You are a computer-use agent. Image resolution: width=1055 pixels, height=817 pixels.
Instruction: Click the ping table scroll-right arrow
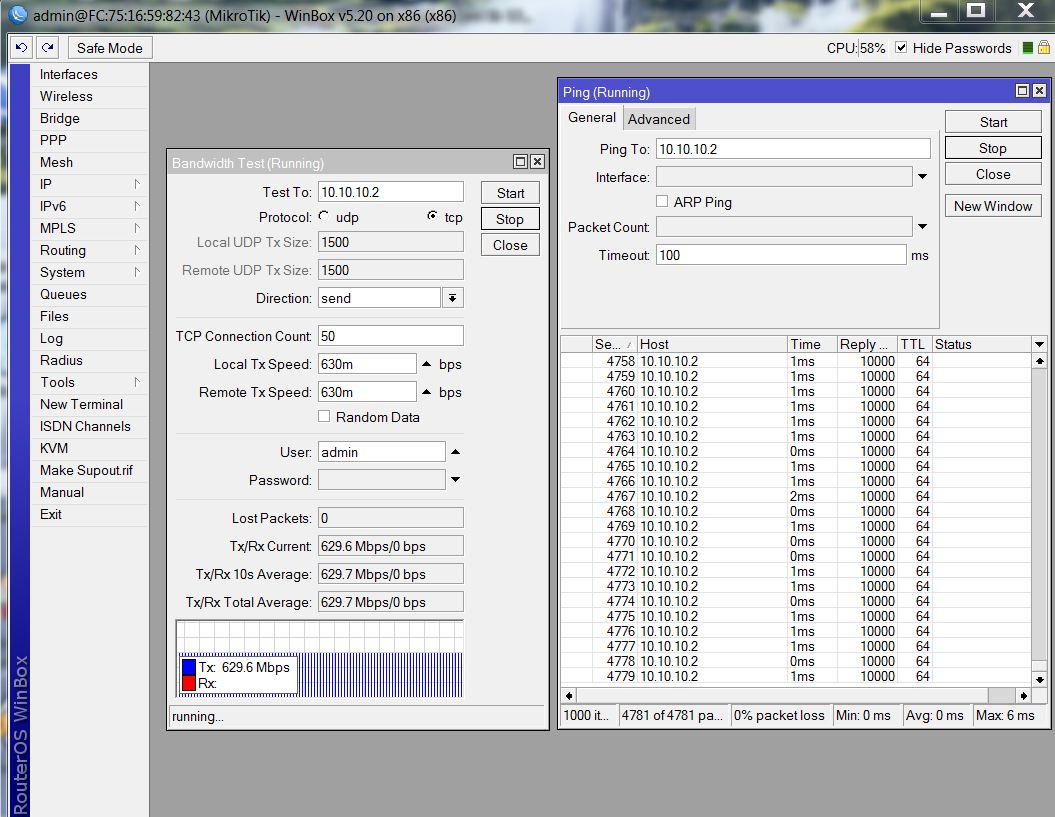(1023, 695)
